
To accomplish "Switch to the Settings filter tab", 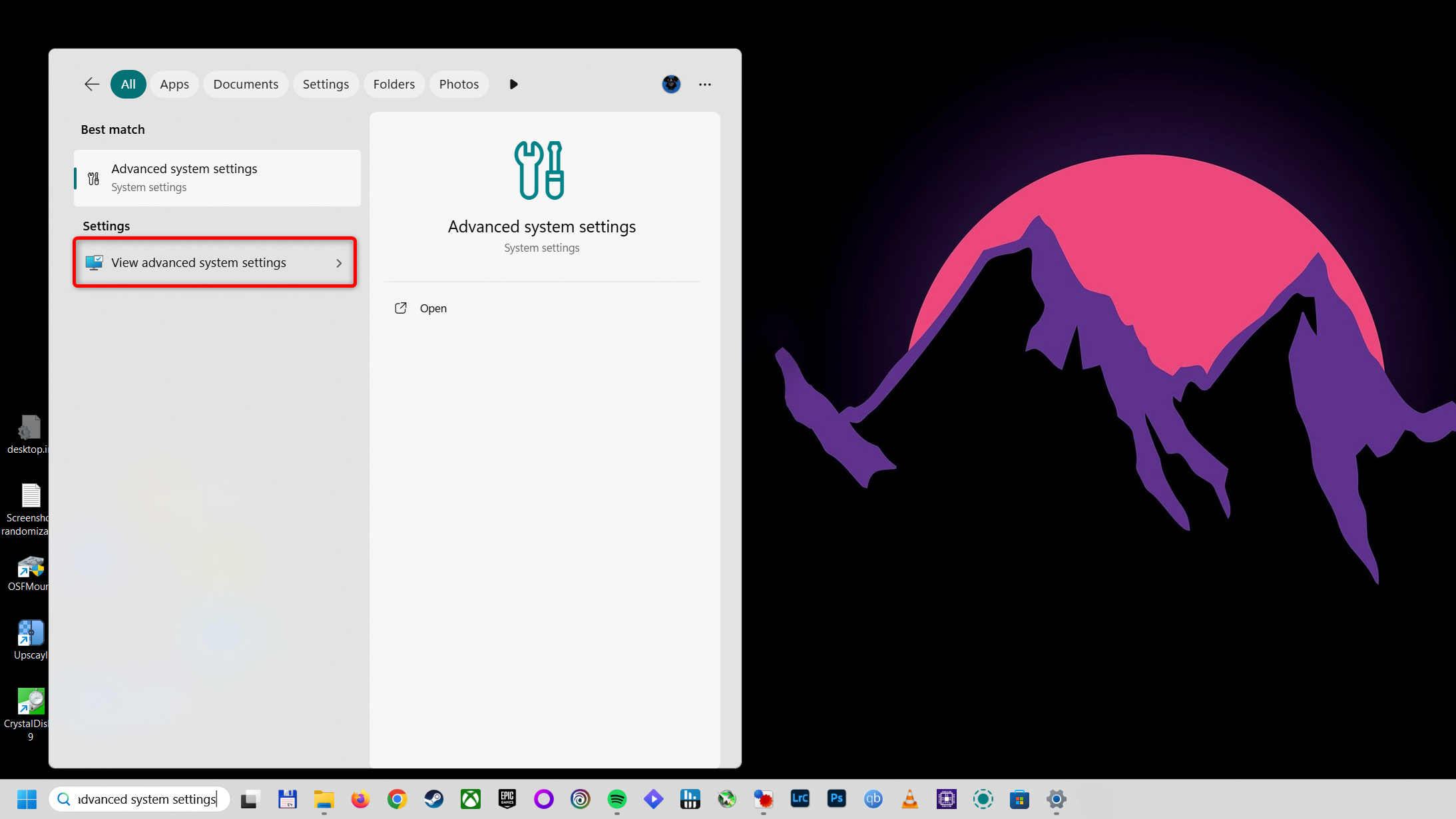I will tap(326, 84).
